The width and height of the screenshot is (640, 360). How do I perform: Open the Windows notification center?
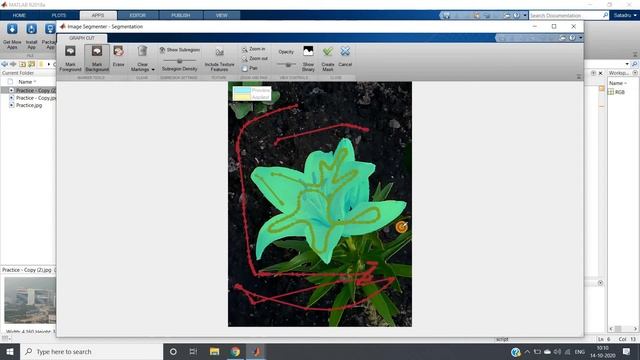(627, 351)
